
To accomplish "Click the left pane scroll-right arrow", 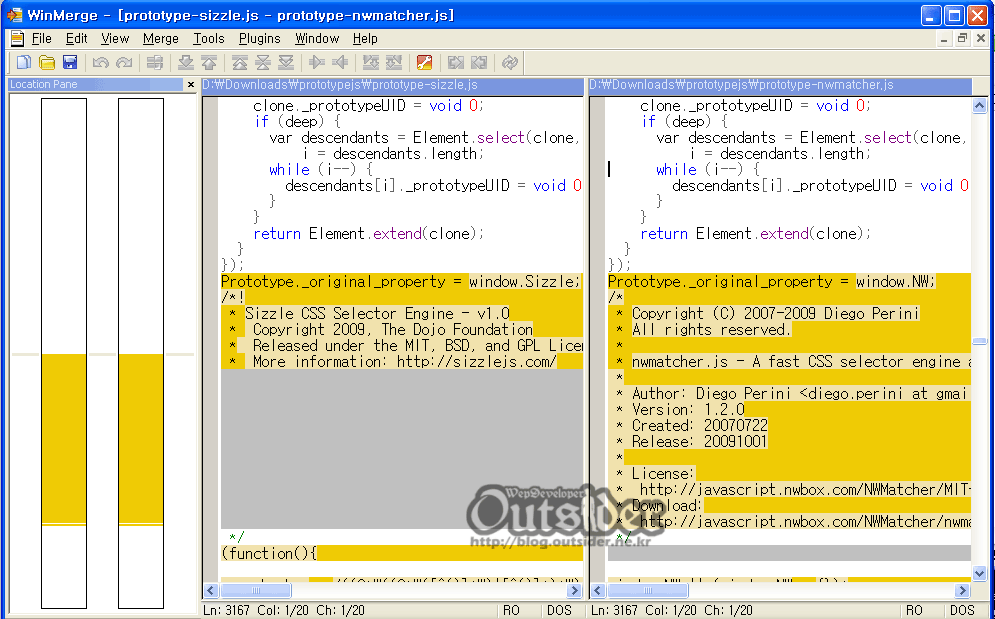I will (x=574, y=590).
